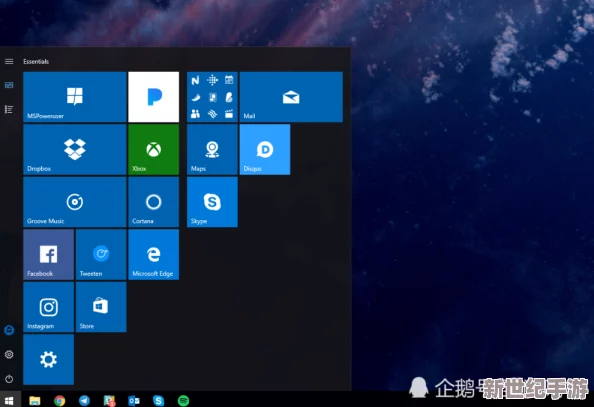Open the Maps tile
This screenshot has height=407, width=594.
[x=212, y=149]
